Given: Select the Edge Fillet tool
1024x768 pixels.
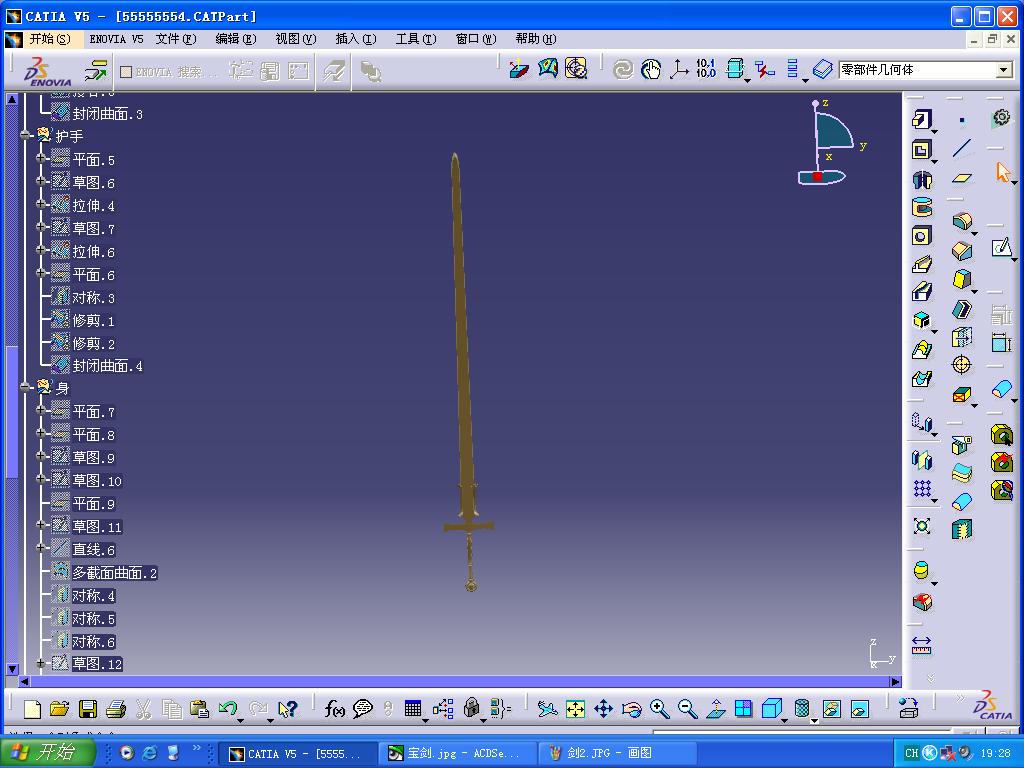Looking at the screenshot, I should [961, 221].
